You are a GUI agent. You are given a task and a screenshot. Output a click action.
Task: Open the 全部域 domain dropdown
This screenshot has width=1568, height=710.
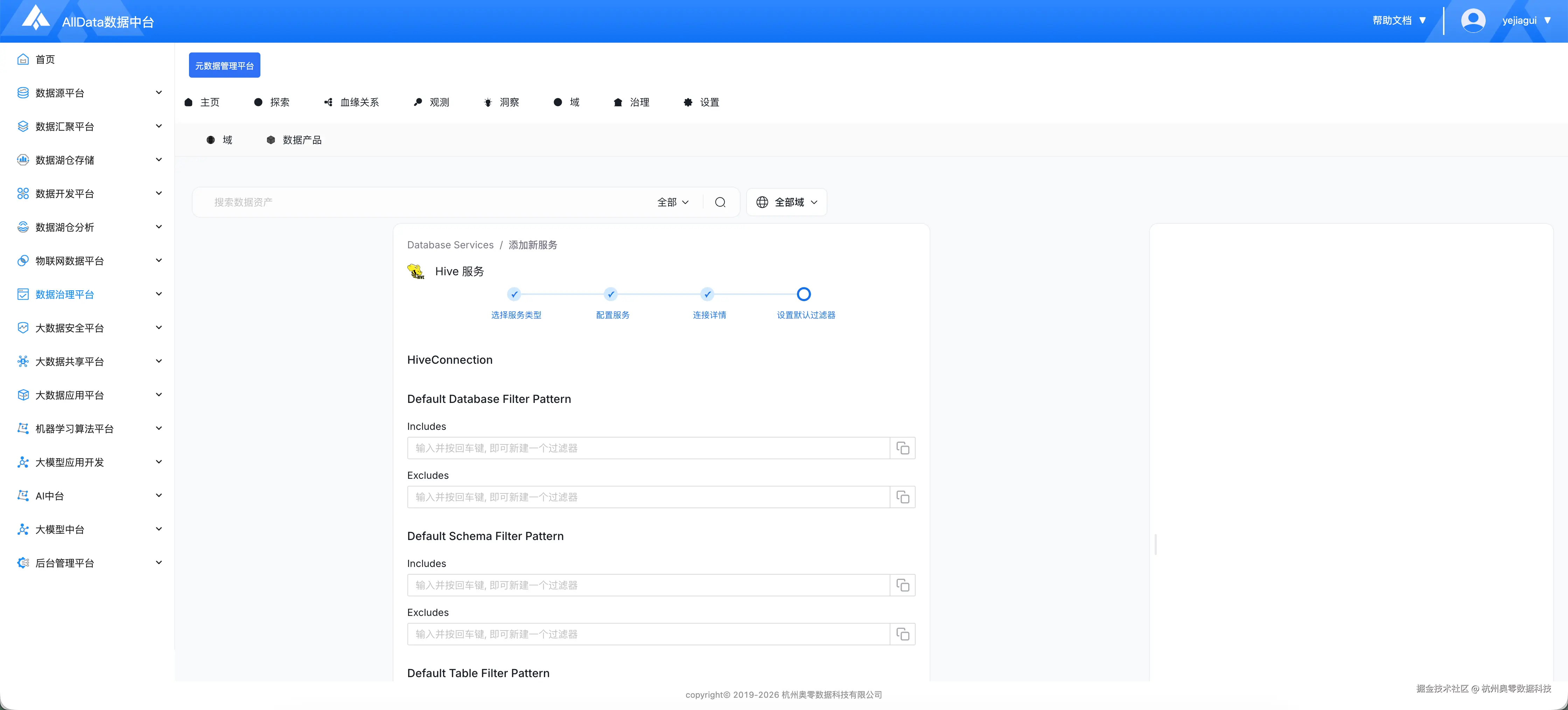(786, 202)
